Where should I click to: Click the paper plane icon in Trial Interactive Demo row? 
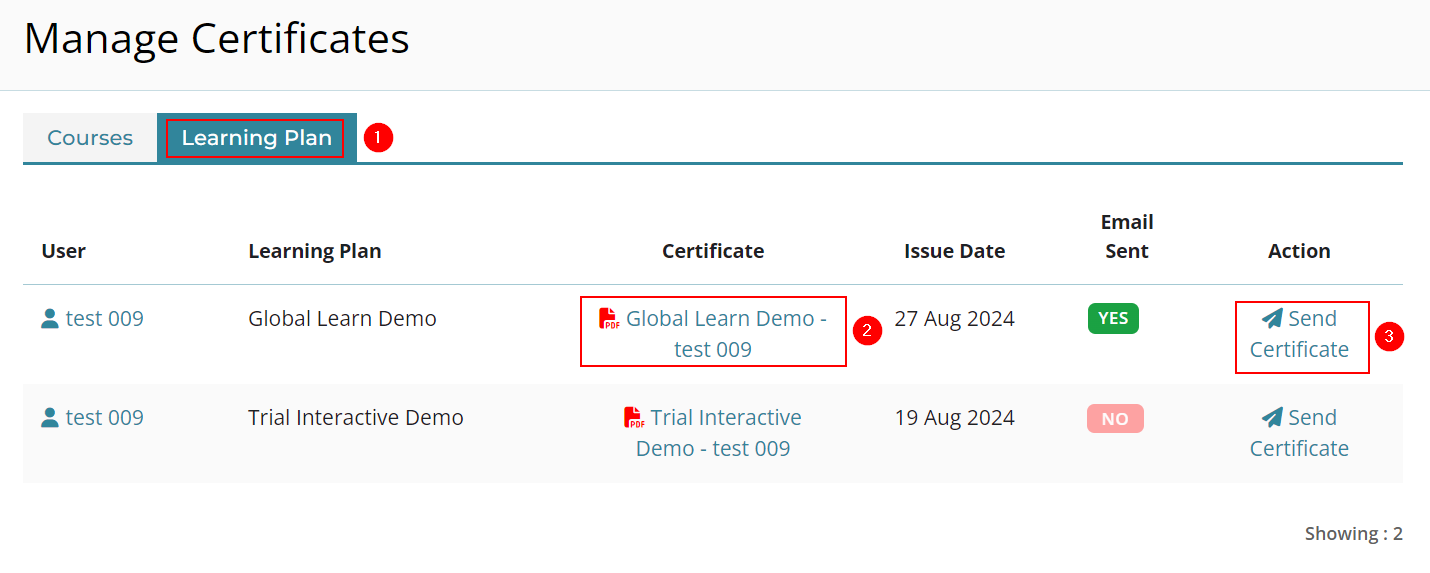point(1272,418)
